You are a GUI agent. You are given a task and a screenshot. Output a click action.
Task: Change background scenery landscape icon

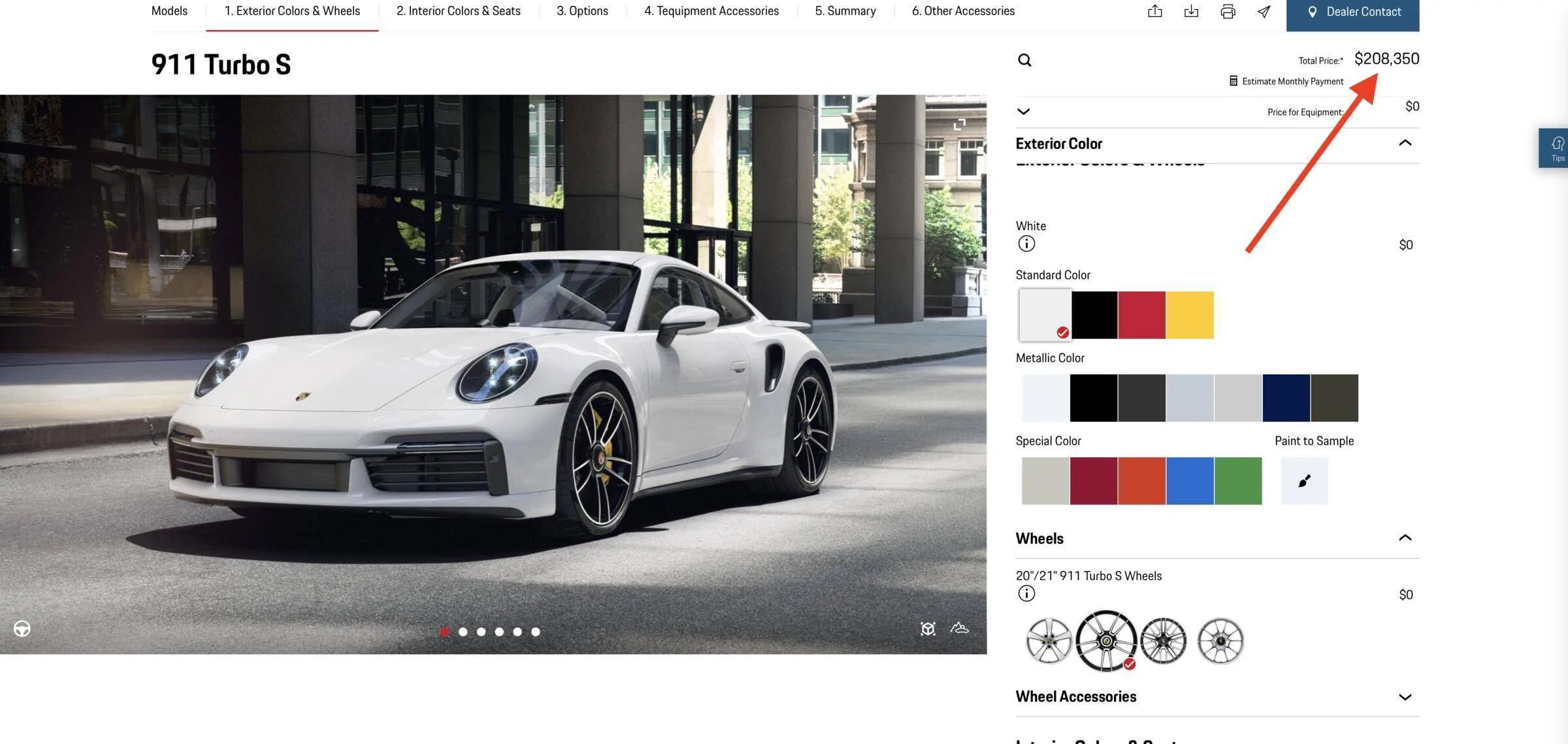[x=959, y=628]
